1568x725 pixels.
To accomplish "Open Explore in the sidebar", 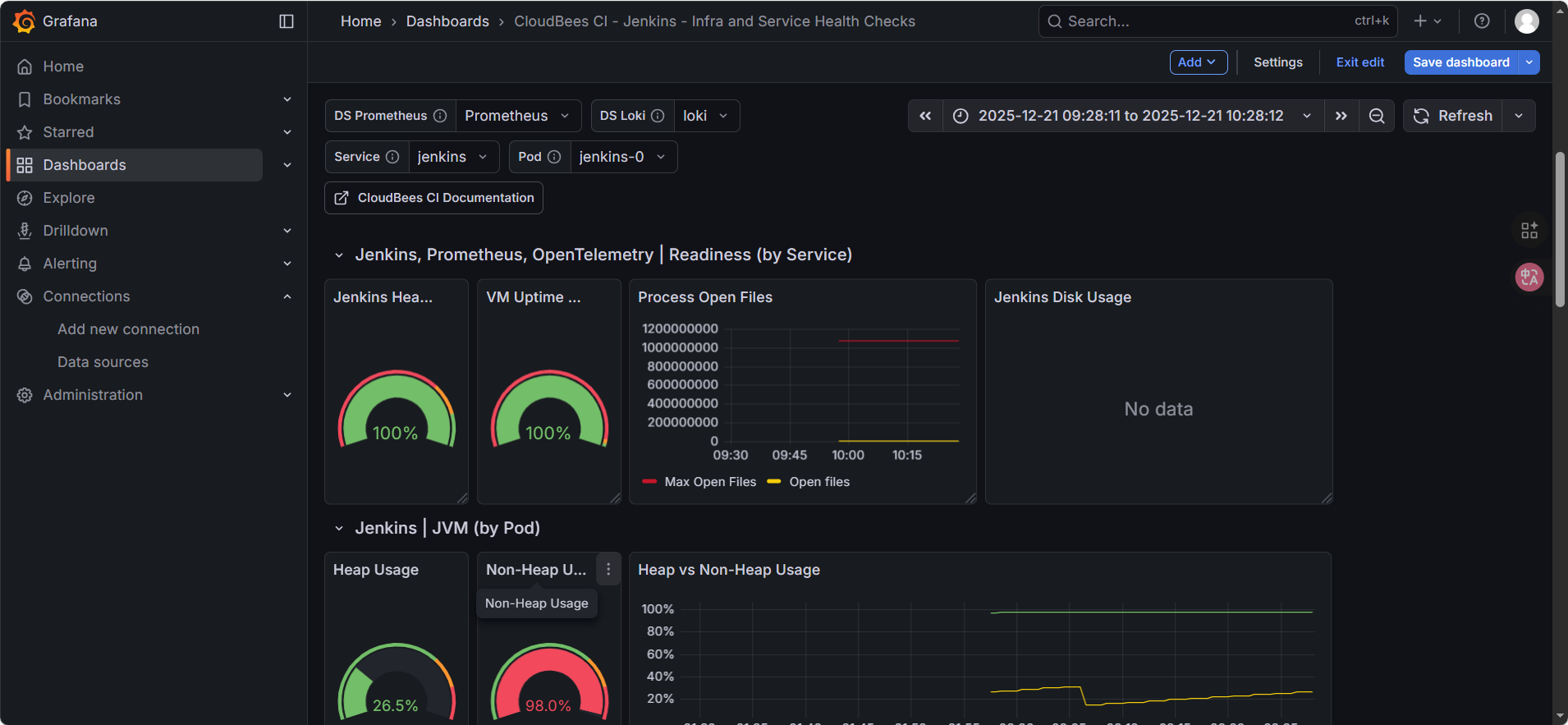I will pos(69,198).
